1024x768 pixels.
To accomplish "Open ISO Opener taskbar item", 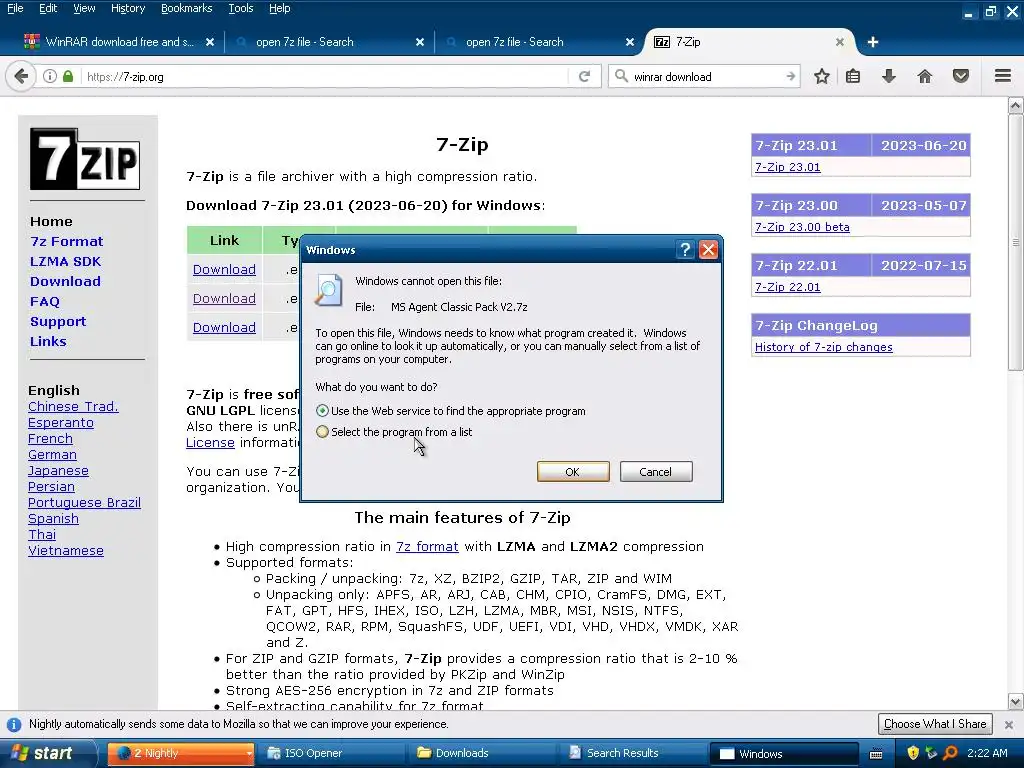I will coord(332,753).
